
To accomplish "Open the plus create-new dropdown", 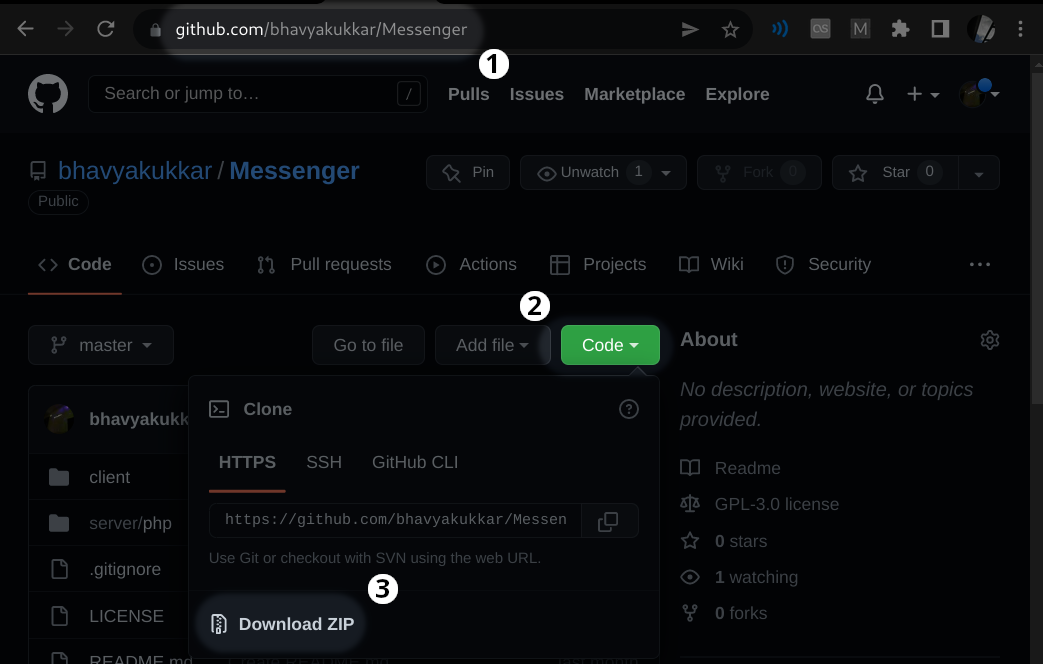I will click(x=923, y=94).
